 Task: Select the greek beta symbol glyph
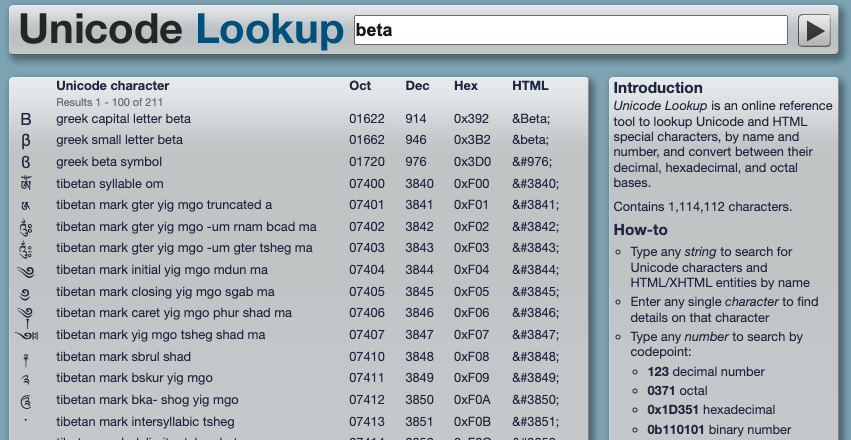[x=26, y=162]
